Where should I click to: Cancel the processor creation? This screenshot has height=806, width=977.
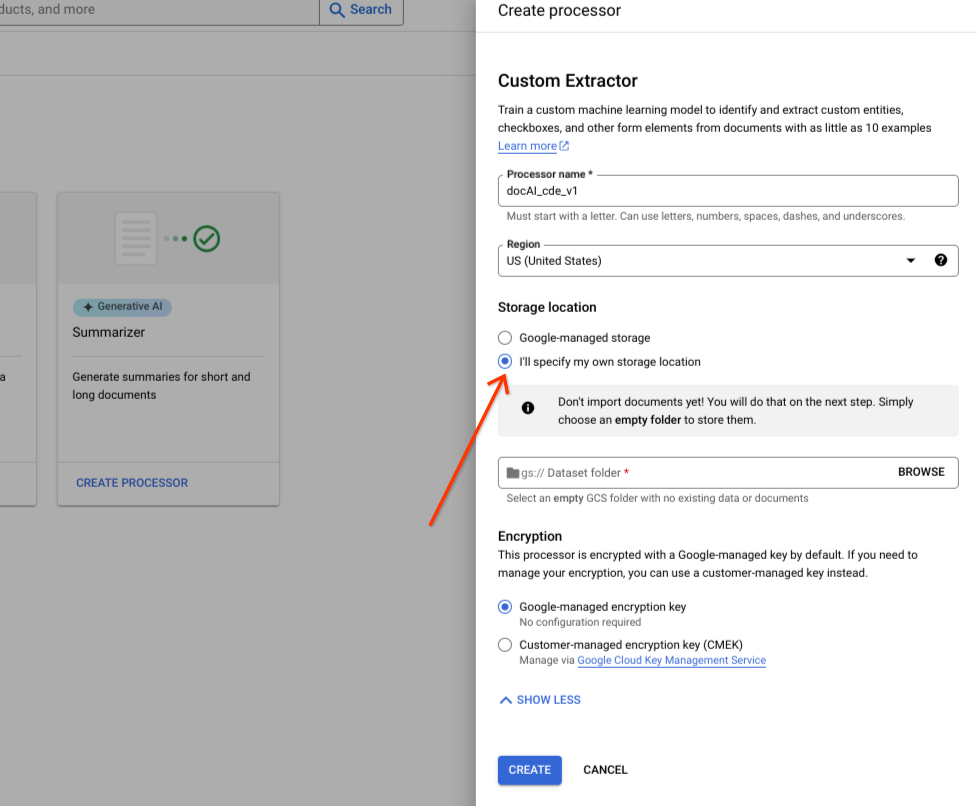pos(605,770)
